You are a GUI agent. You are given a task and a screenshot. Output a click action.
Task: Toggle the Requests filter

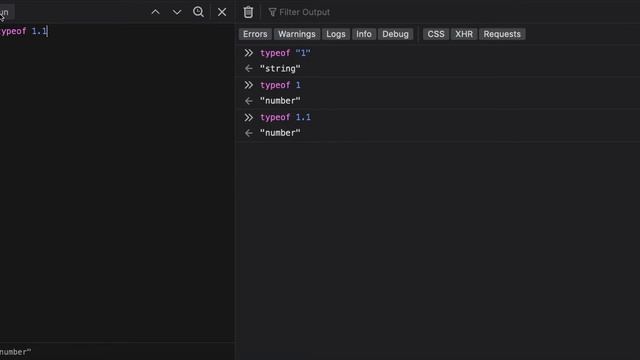[502, 34]
